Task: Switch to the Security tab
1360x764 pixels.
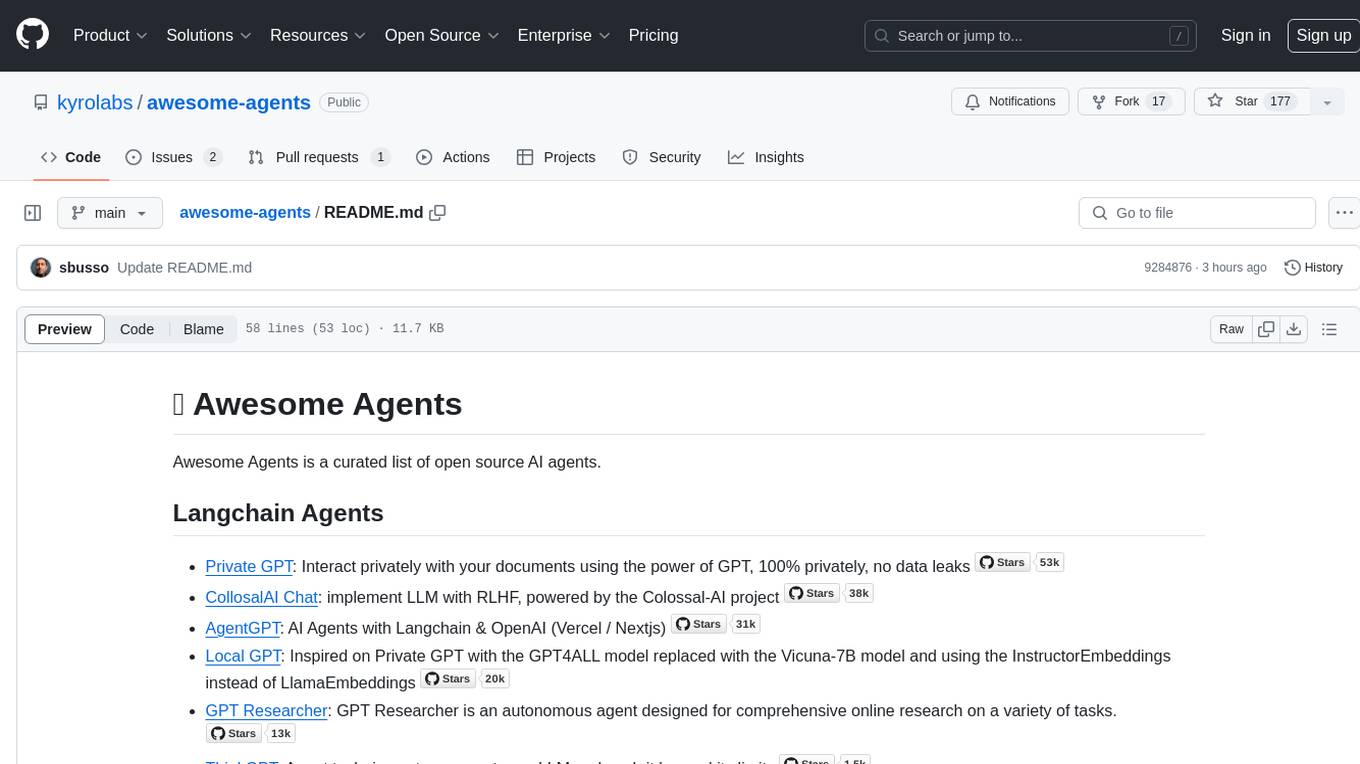Action: 662,157
